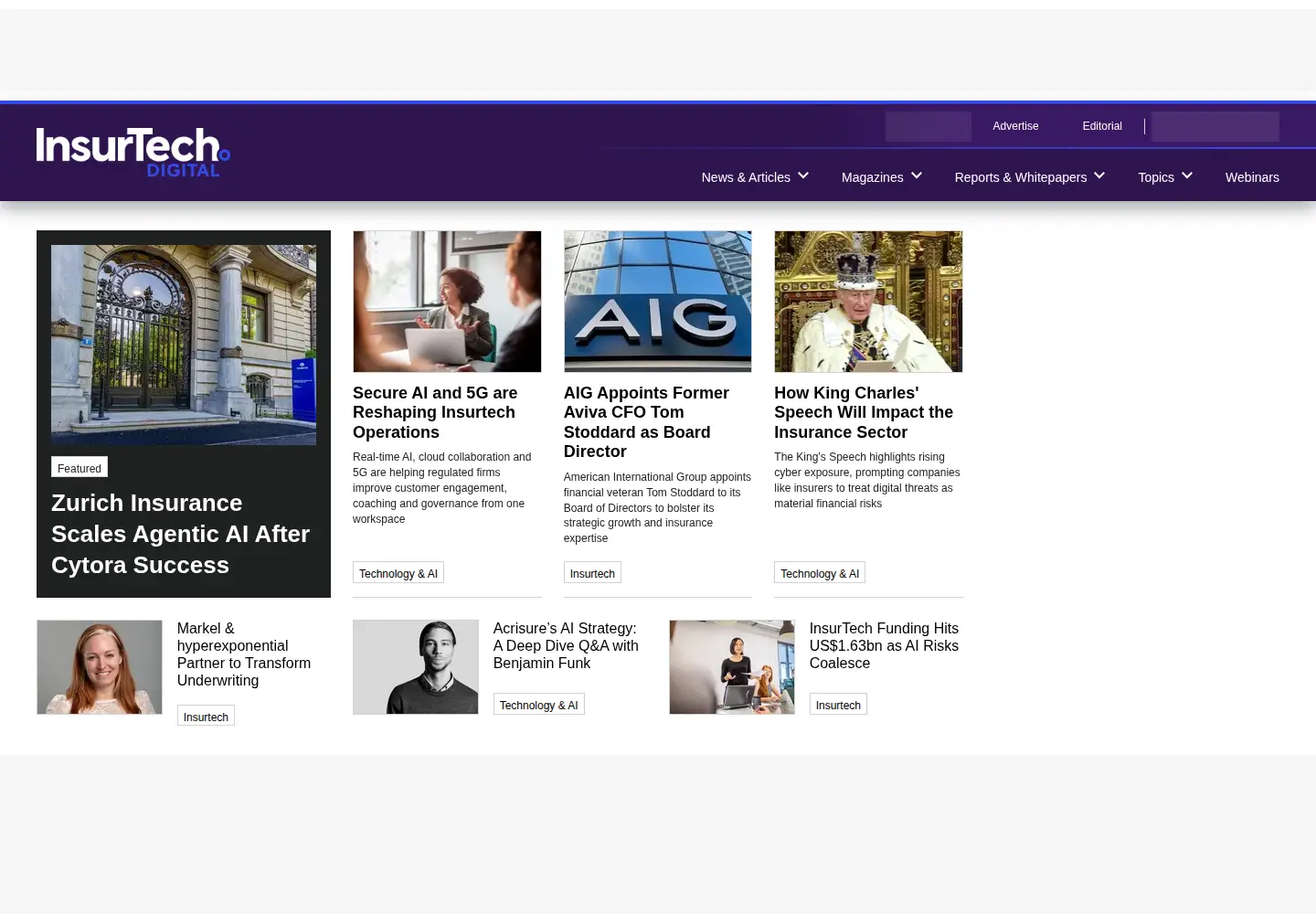Select Technology & AI tag under King Charles article
The image size is (1316, 914).
(x=820, y=573)
